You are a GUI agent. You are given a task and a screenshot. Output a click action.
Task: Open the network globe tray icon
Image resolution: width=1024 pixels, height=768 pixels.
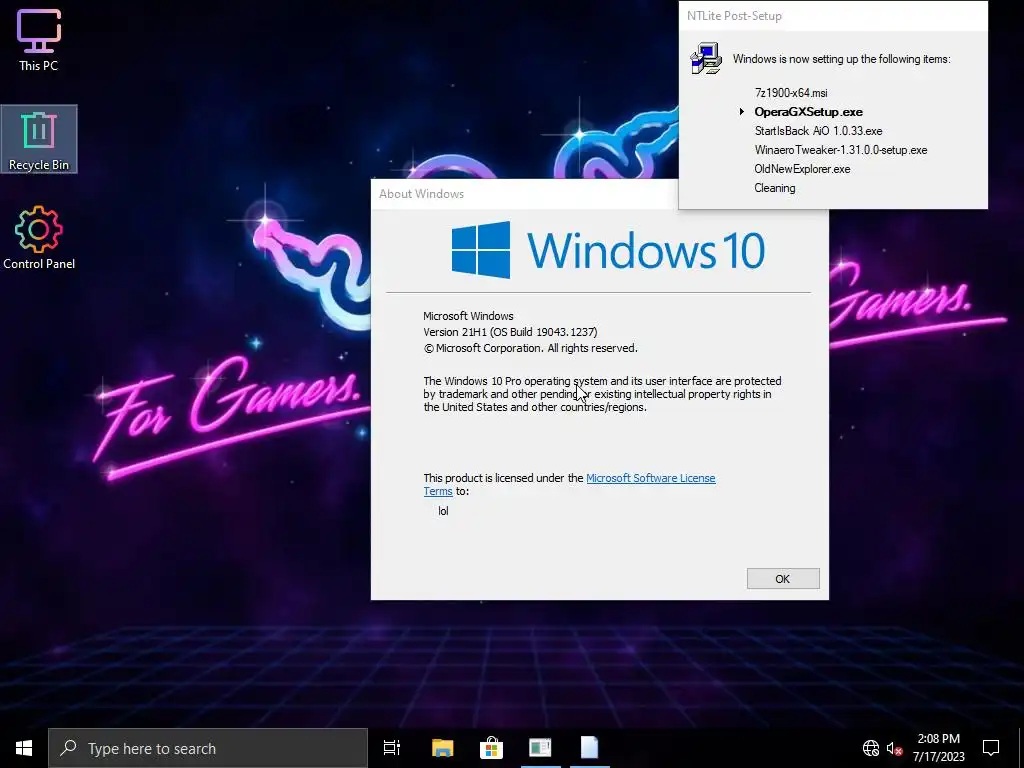871,748
